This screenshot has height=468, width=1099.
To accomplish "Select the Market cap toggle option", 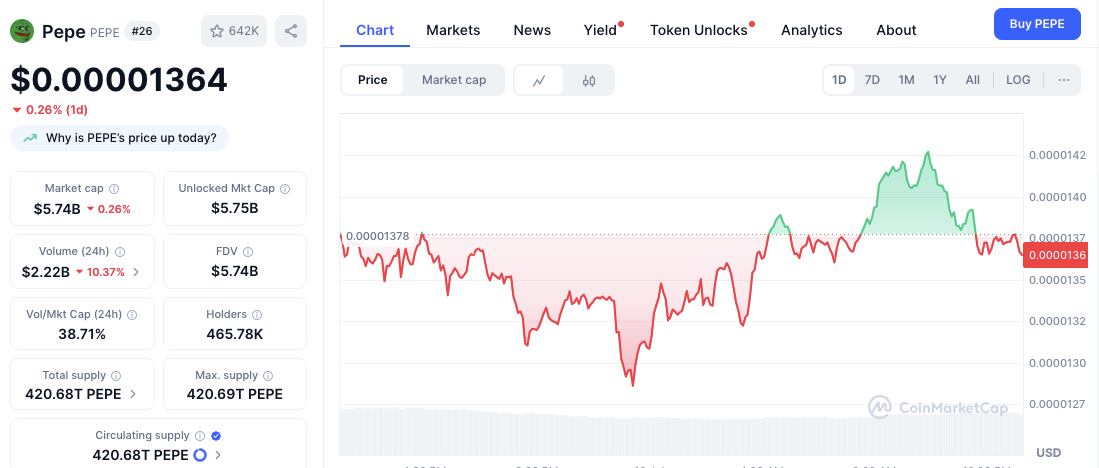I will click(453, 80).
